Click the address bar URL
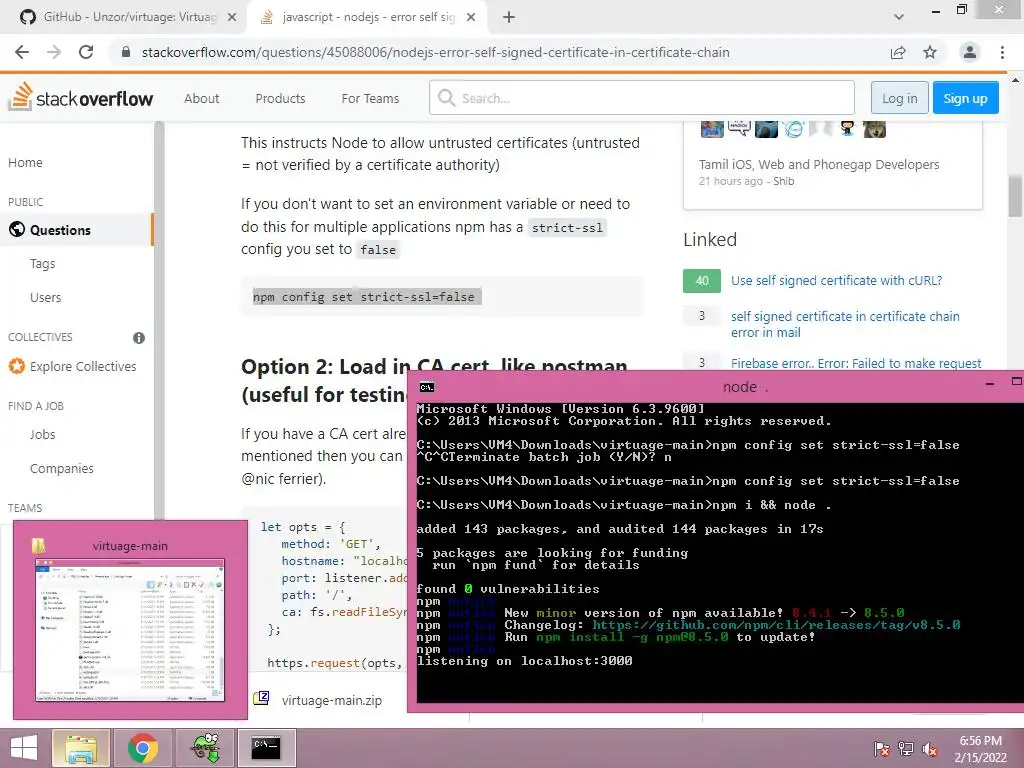This screenshot has width=1024, height=768. (436, 52)
